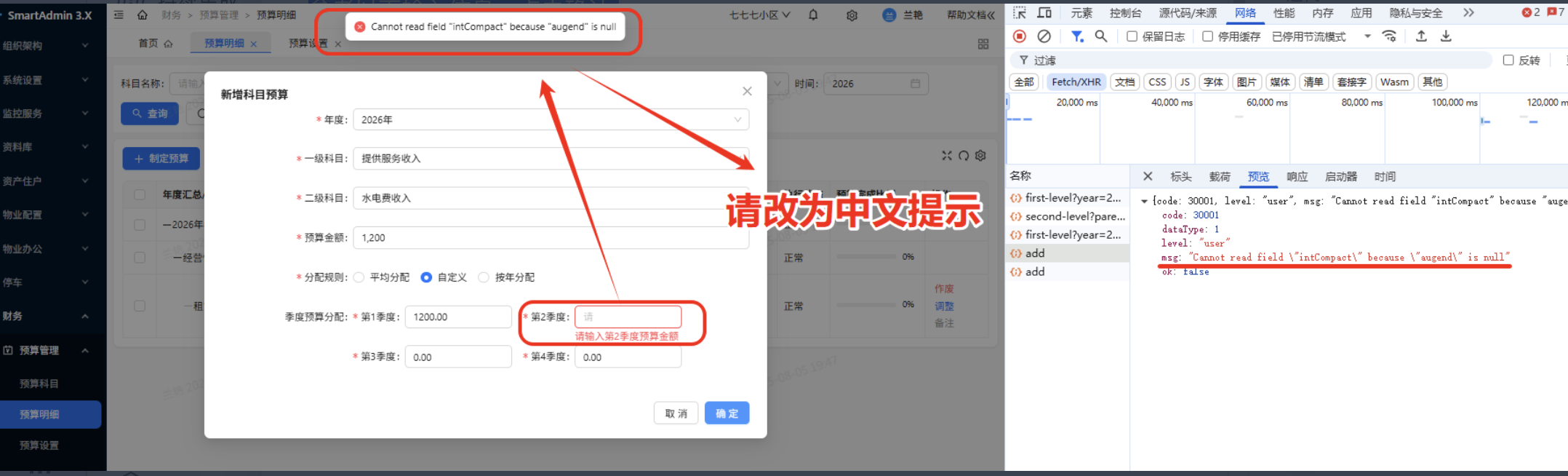Clear the network log
This screenshot has height=476, width=1568.
click(x=1044, y=36)
